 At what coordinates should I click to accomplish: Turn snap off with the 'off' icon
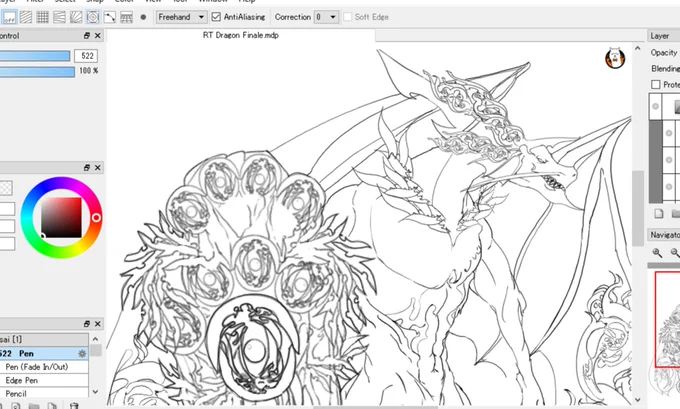[9, 17]
